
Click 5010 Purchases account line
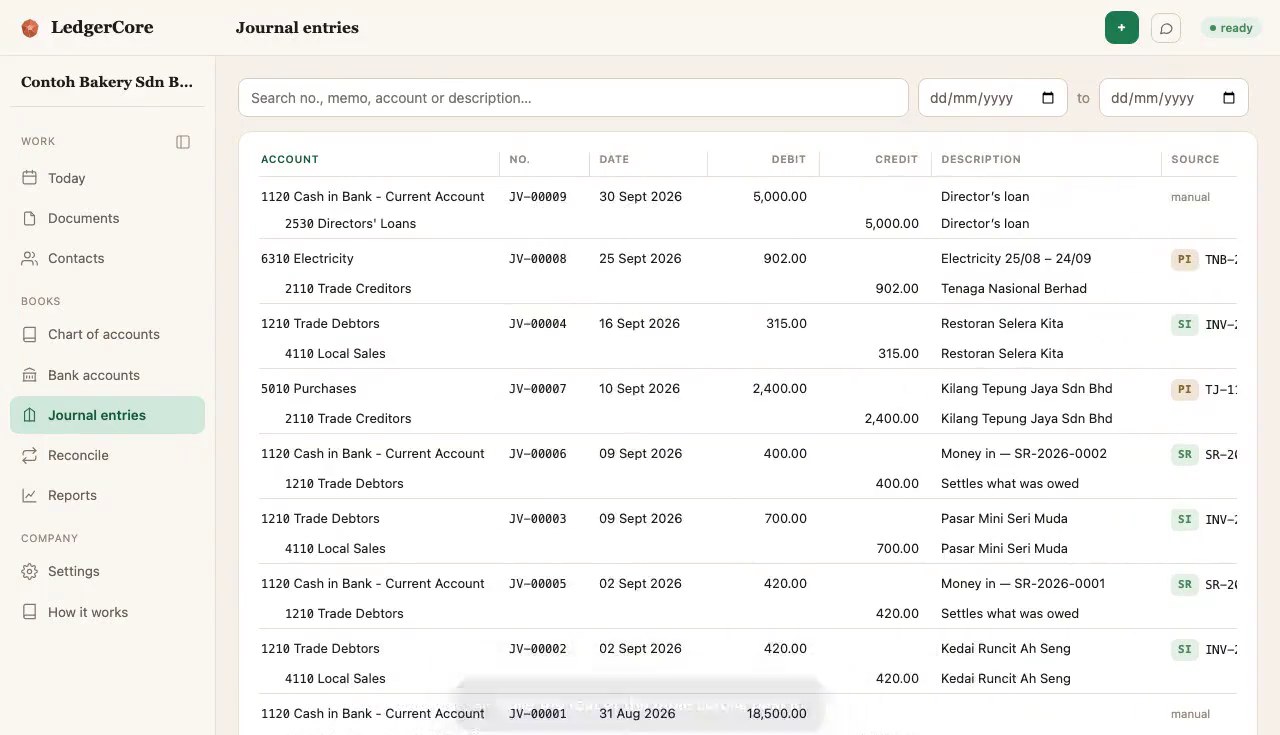[309, 389]
